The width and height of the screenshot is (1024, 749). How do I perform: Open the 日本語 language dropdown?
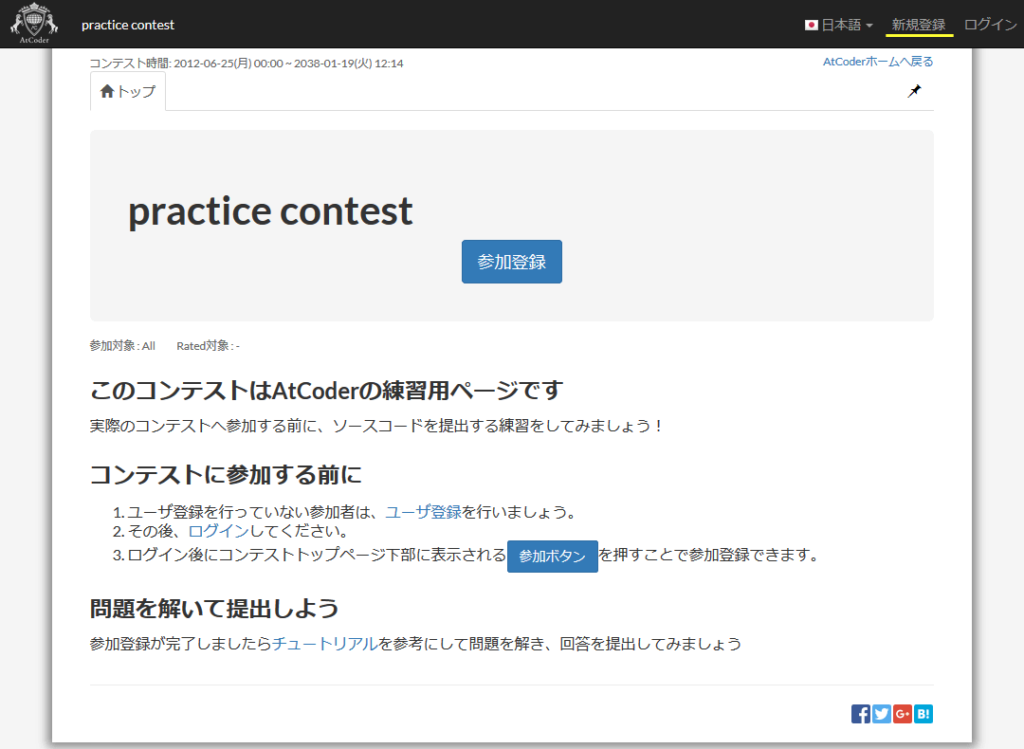click(839, 24)
